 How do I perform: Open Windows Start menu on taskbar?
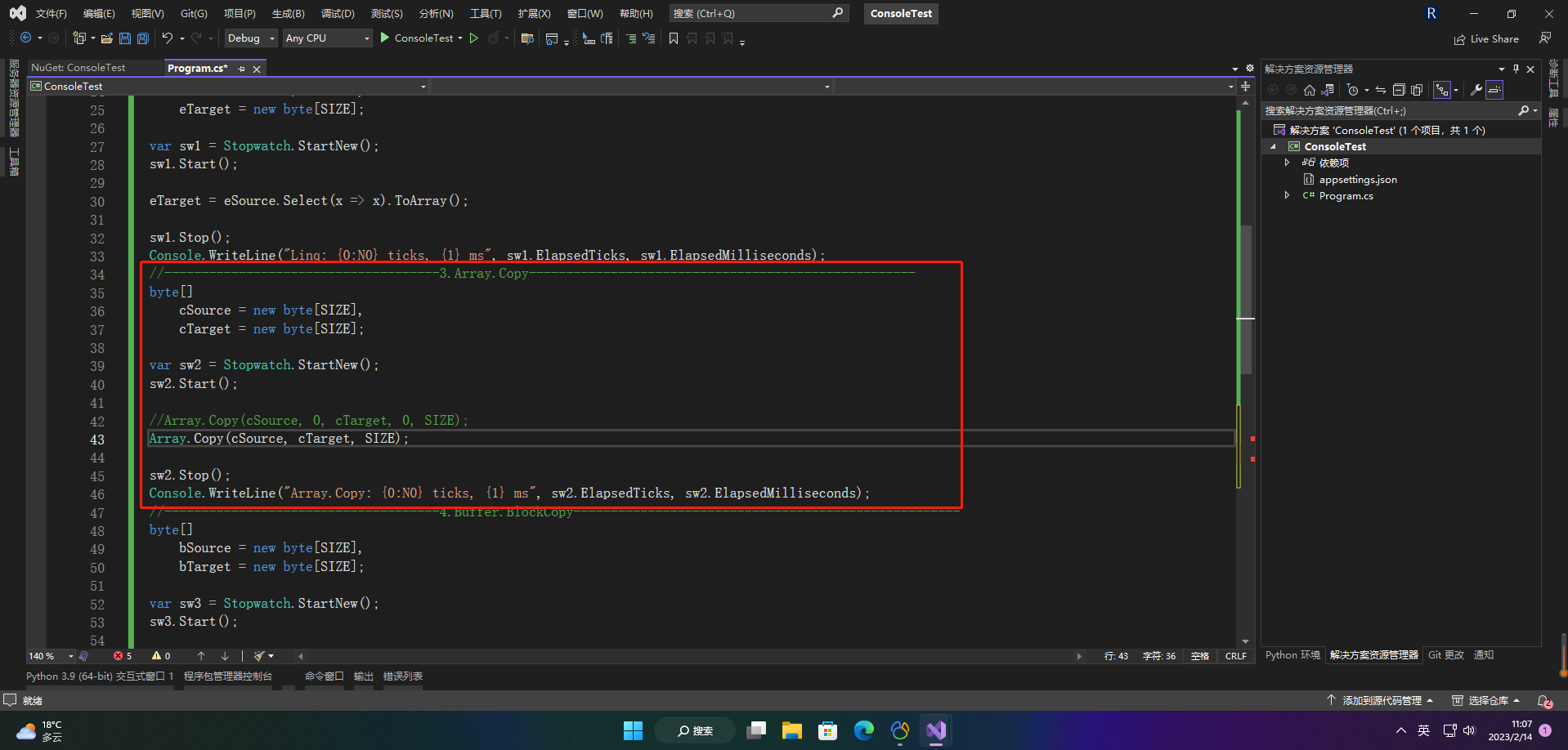pyautogui.click(x=634, y=731)
